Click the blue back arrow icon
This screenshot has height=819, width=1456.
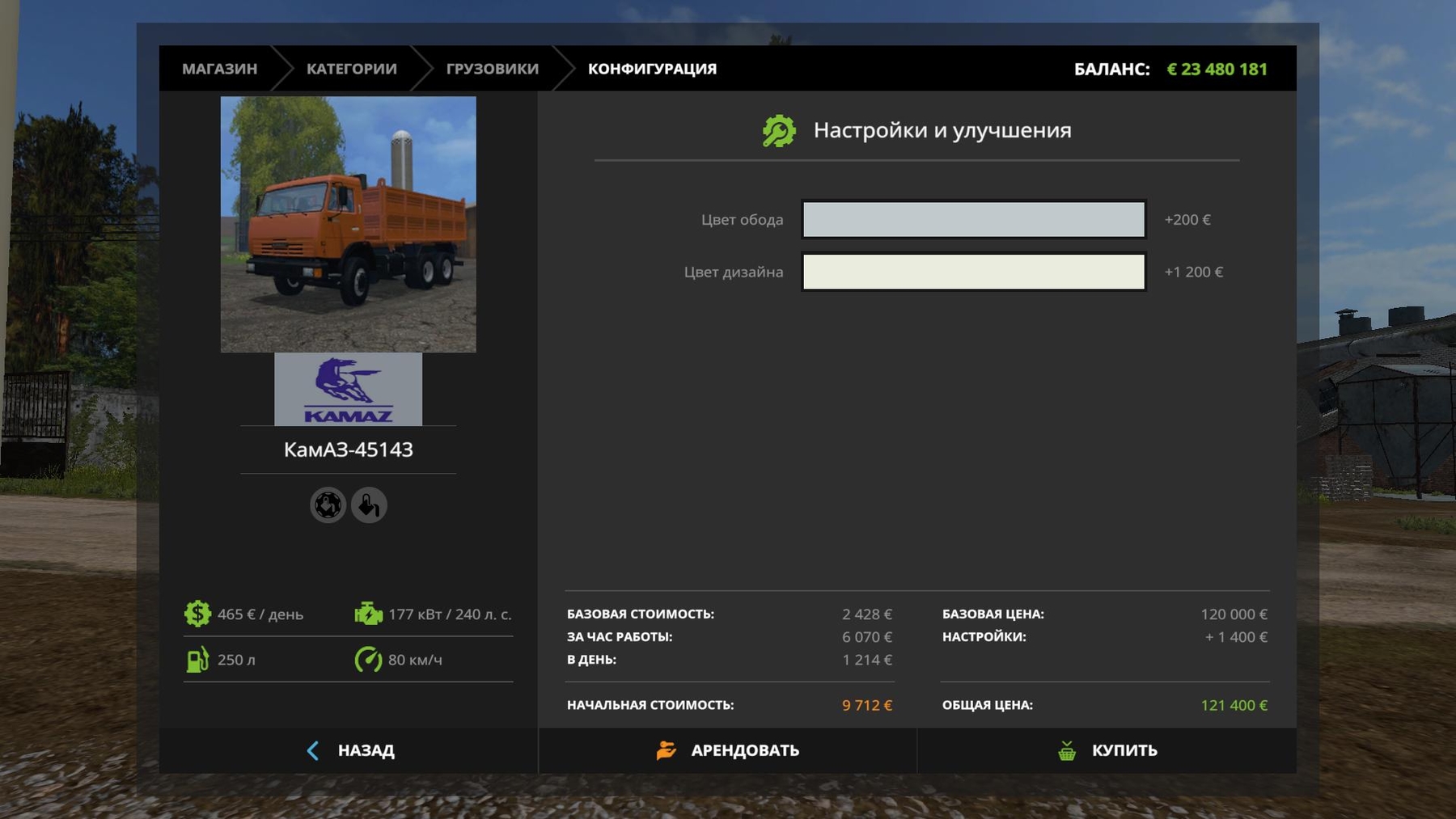[313, 750]
